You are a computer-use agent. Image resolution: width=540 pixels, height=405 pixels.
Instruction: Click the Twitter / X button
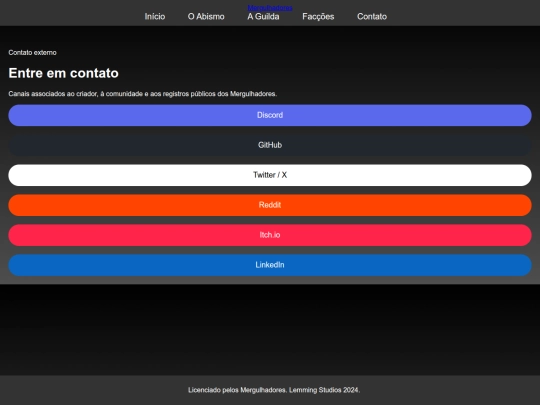click(270, 175)
